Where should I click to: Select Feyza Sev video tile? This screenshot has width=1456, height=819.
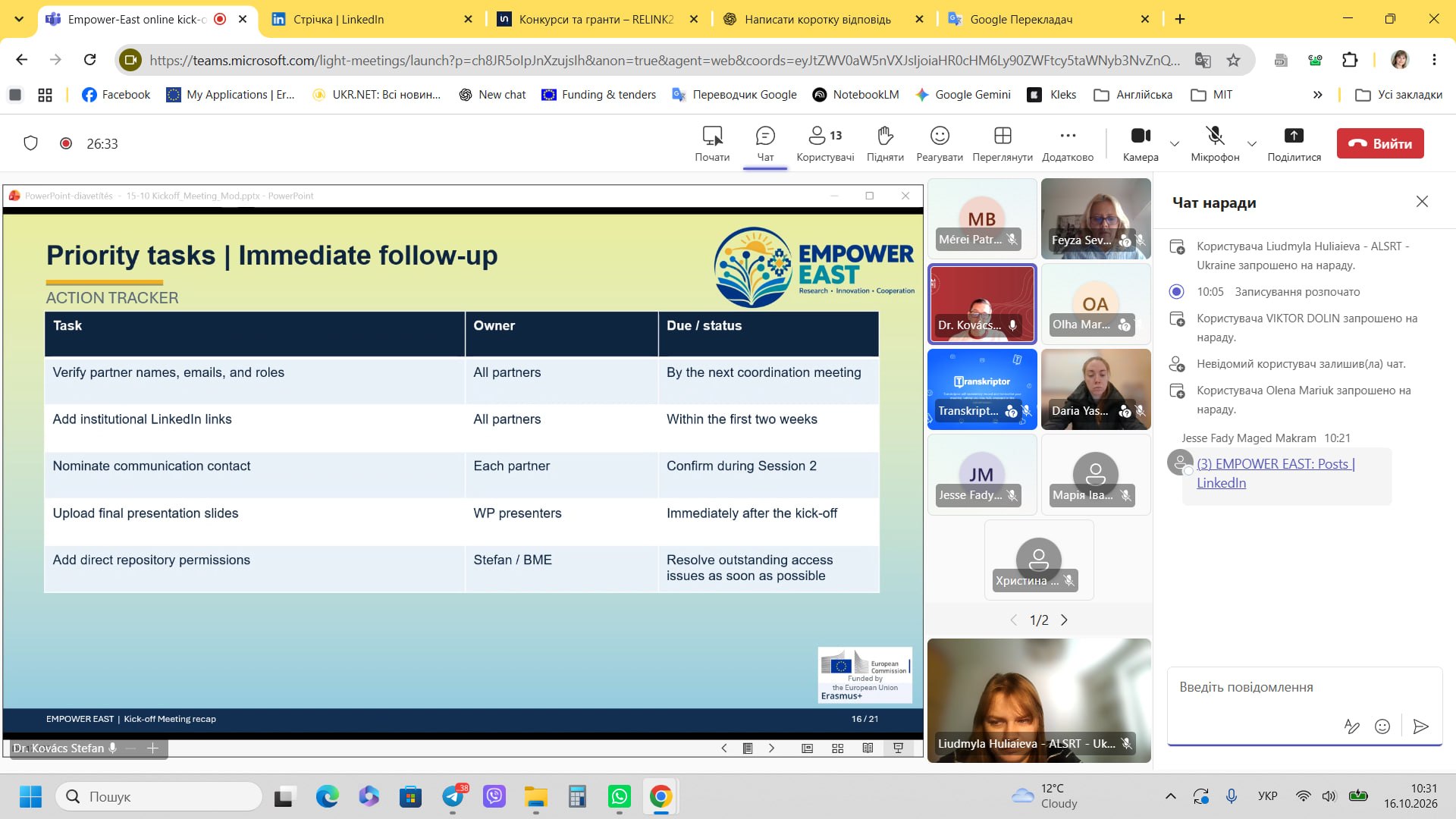pyautogui.click(x=1096, y=219)
